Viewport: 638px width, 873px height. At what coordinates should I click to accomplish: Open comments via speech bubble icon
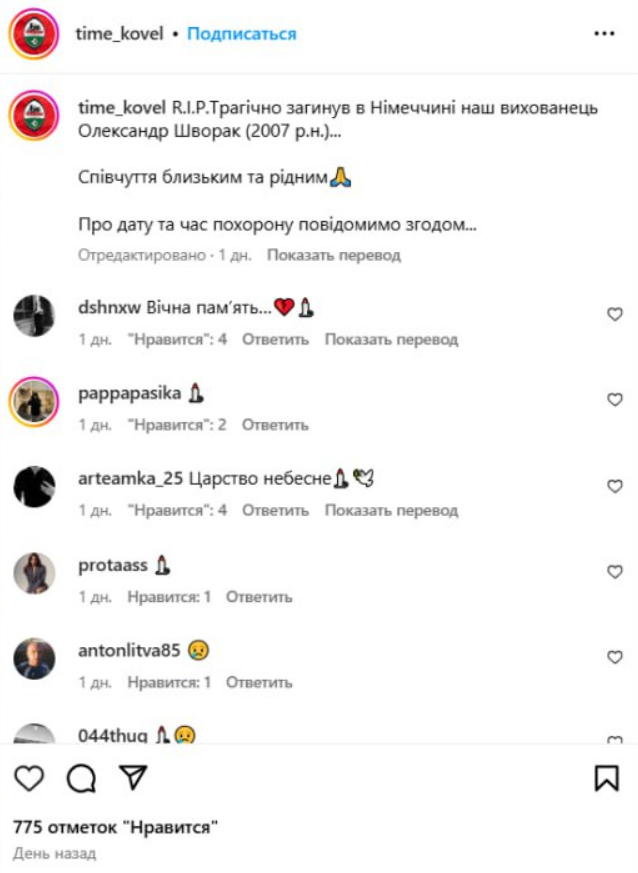click(x=81, y=778)
